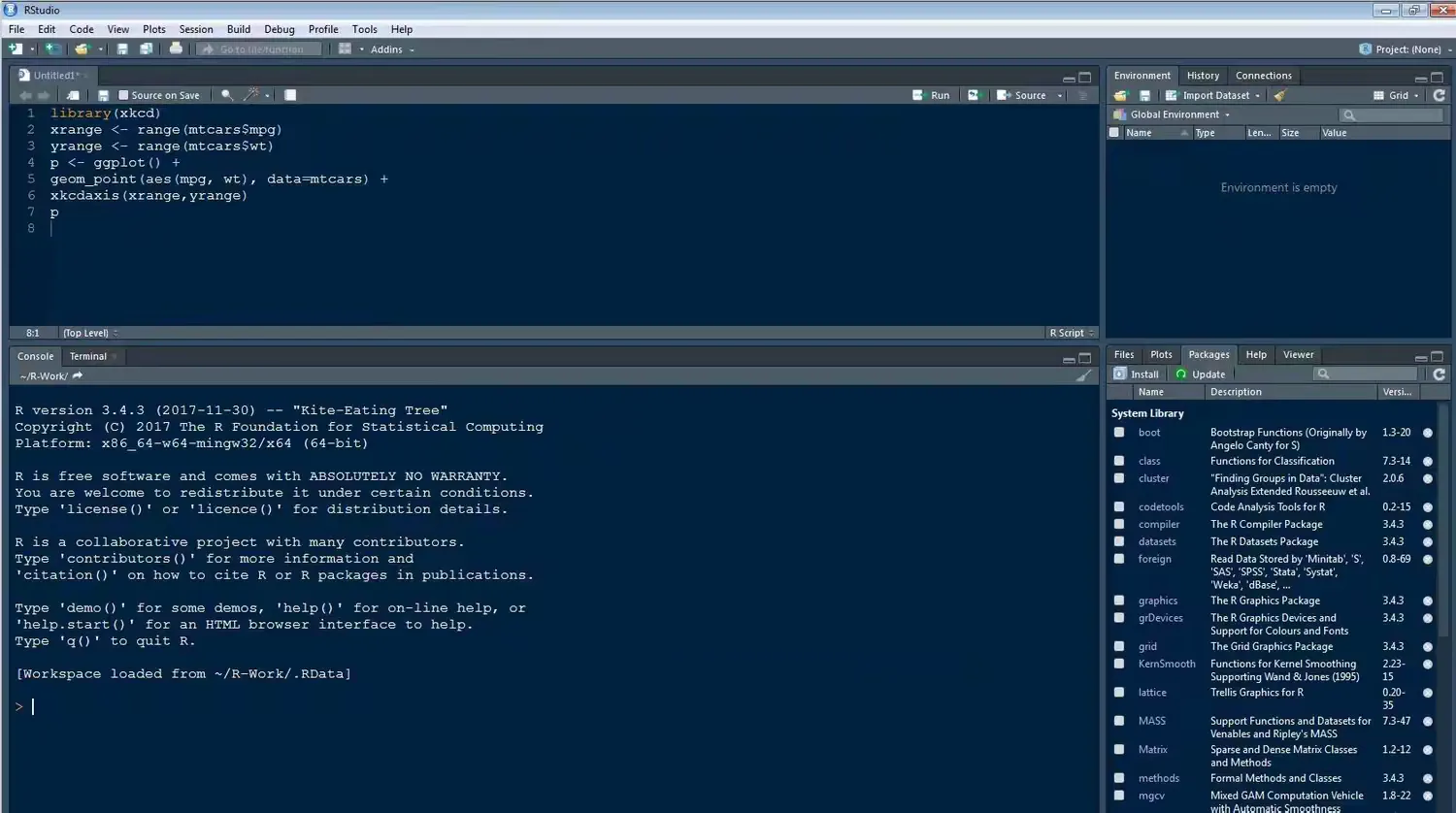The height and width of the screenshot is (813, 1456).
Task: Click the document outline icon in editor
Action: tap(1083, 95)
